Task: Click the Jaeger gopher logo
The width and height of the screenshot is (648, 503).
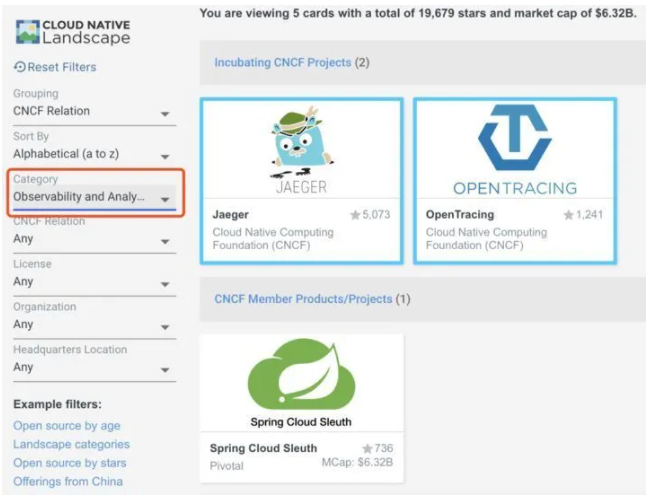Action: coord(302,150)
